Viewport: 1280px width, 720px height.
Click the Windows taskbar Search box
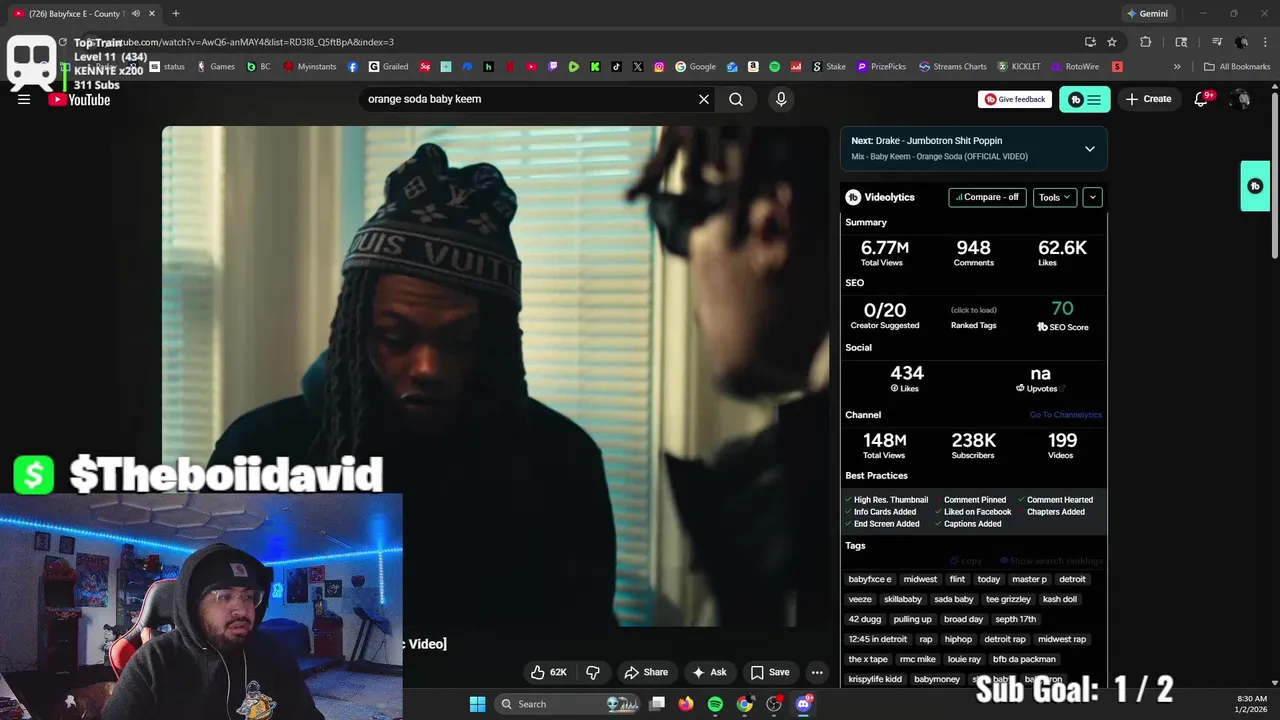(x=567, y=704)
